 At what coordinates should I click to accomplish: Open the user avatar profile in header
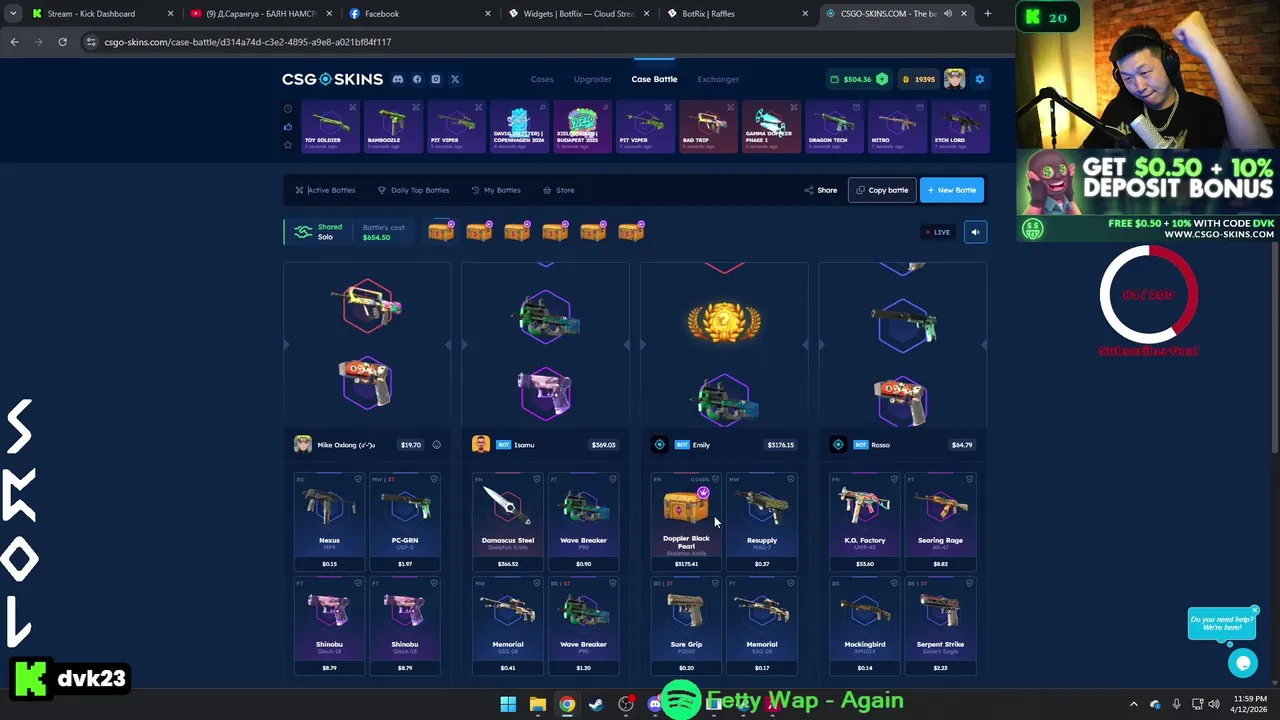pyautogui.click(x=954, y=79)
